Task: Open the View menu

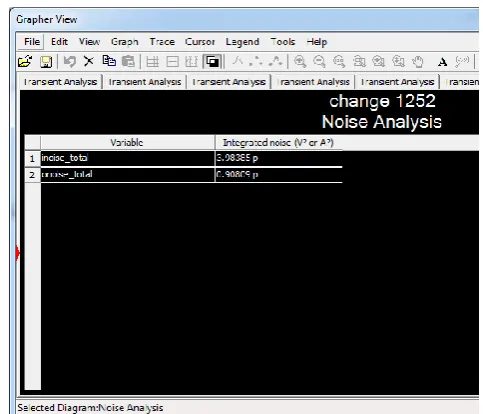Action: (x=89, y=42)
